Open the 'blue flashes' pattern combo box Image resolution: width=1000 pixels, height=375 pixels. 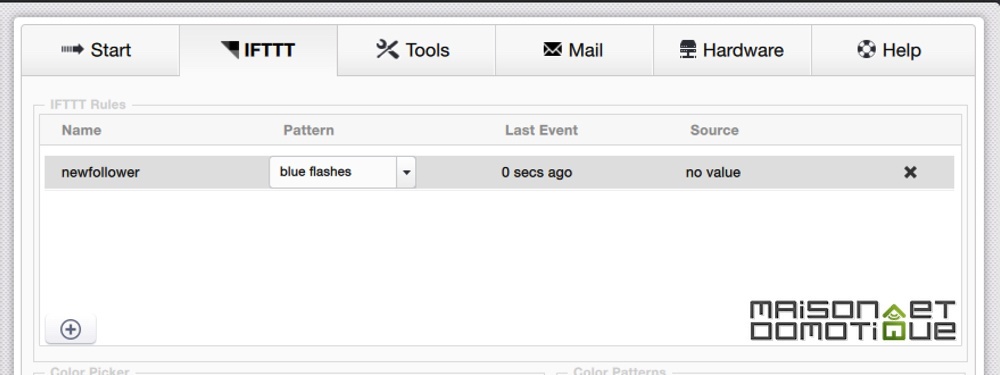pyautogui.click(x=342, y=172)
